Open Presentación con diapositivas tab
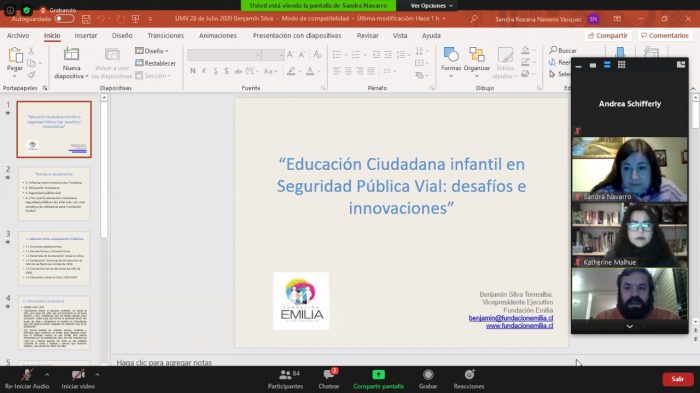 tap(297, 35)
